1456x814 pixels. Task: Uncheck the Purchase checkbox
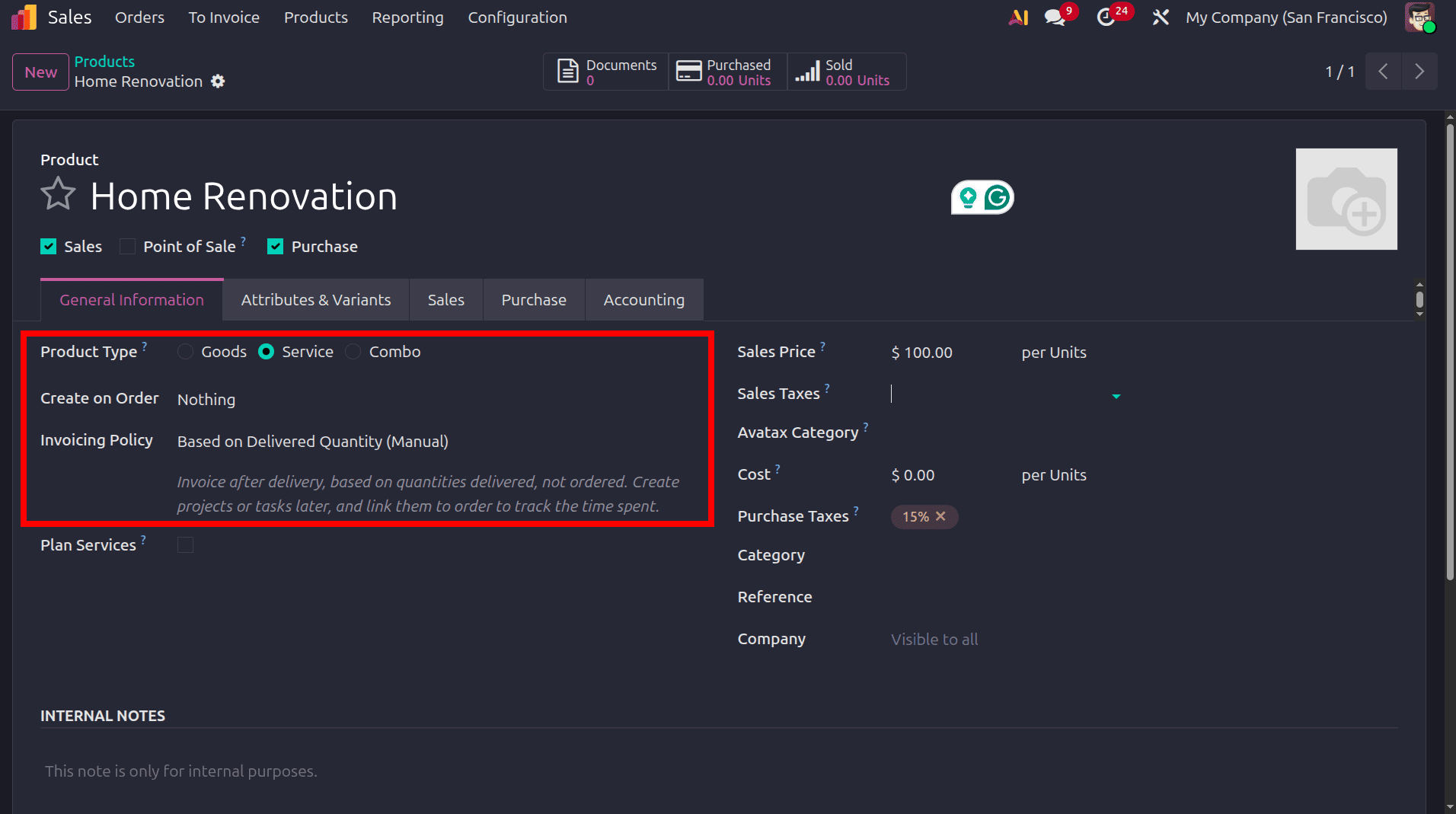(276, 247)
